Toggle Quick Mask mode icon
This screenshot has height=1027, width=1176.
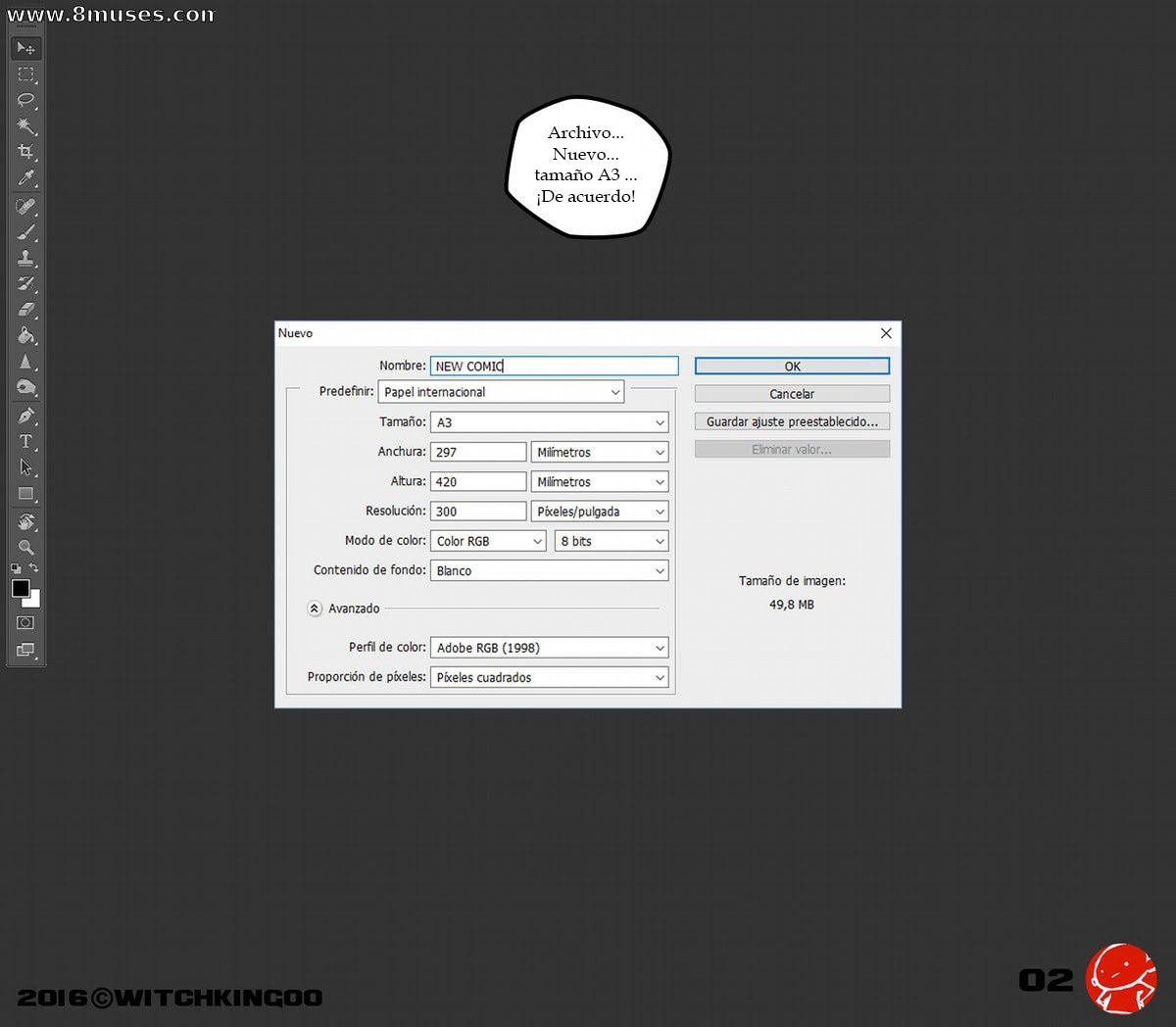point(26,622)
